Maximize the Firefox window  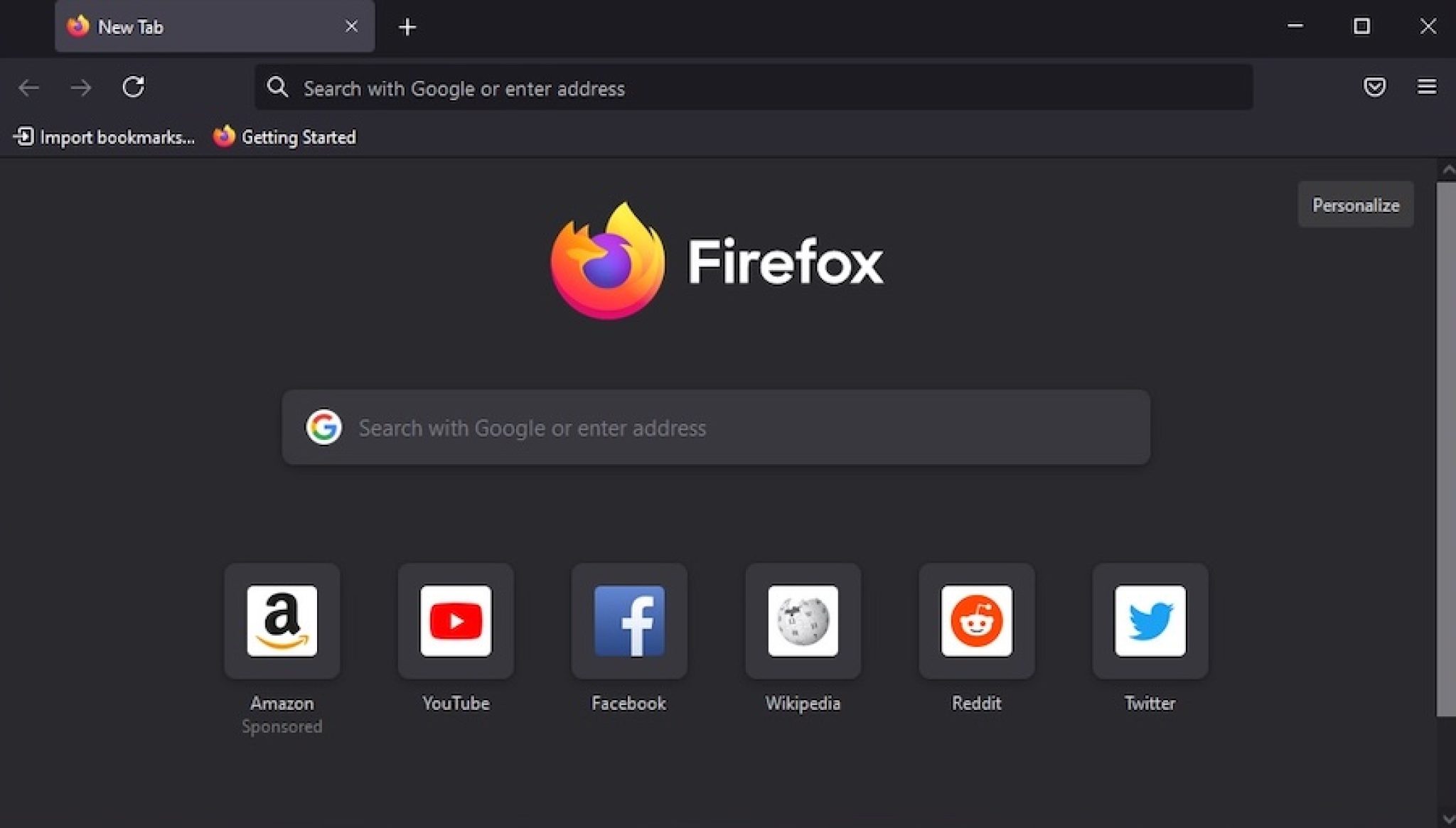(1361, 26)
